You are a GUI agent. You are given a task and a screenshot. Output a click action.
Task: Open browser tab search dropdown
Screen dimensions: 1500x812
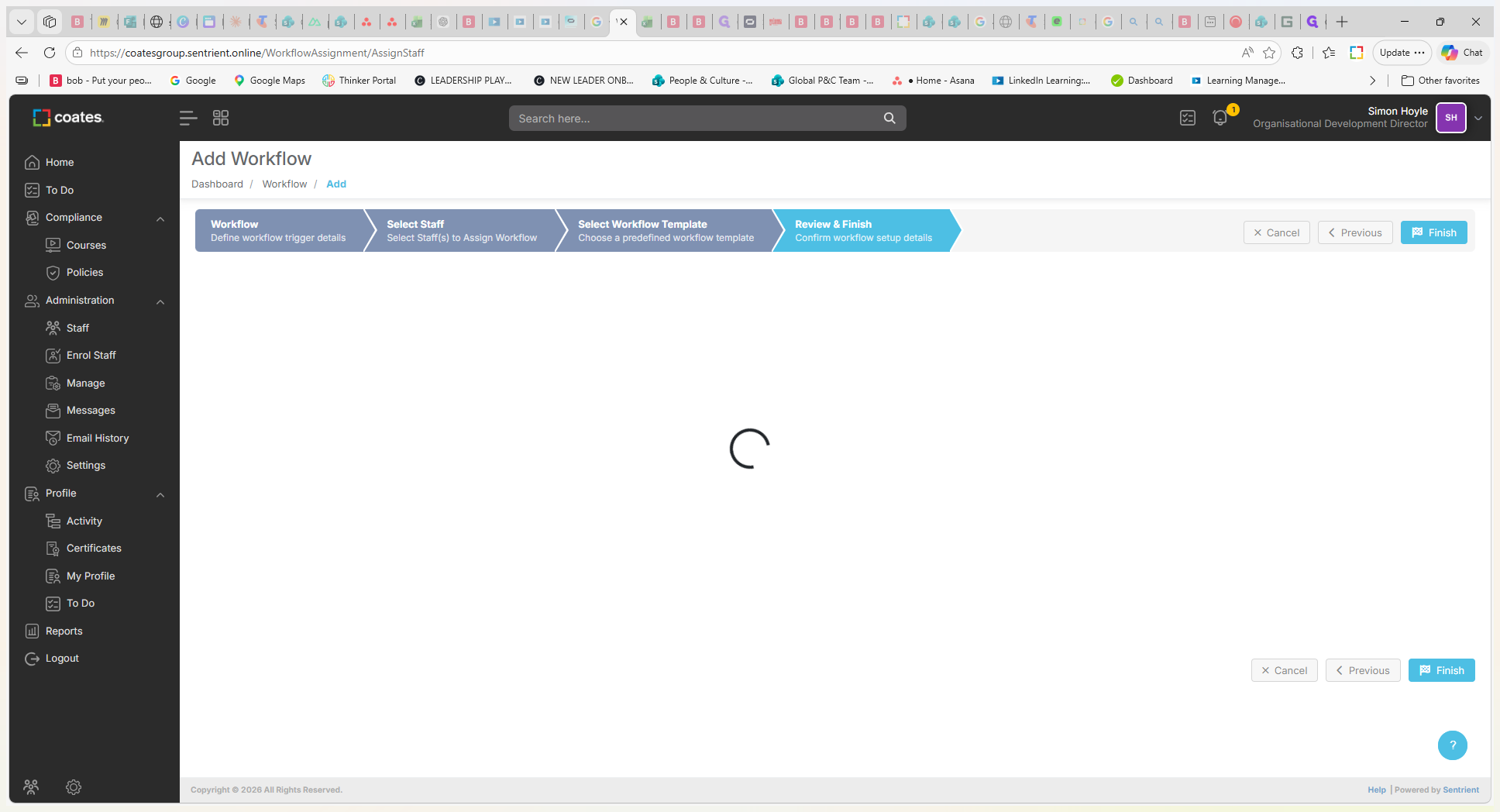click(x=22, y=22)
